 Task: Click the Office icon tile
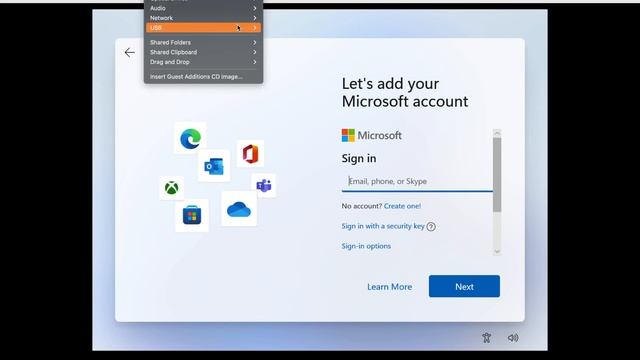(x=250, y=154)
